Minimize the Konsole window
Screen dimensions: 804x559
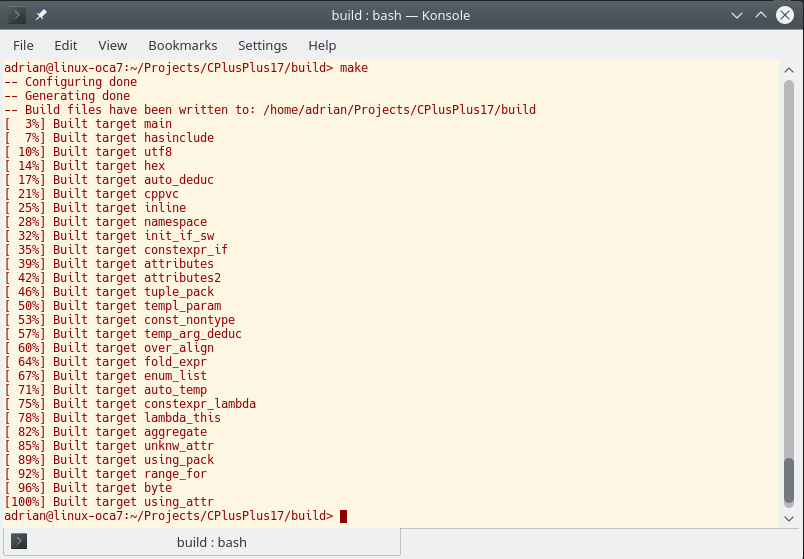(737, 15)
